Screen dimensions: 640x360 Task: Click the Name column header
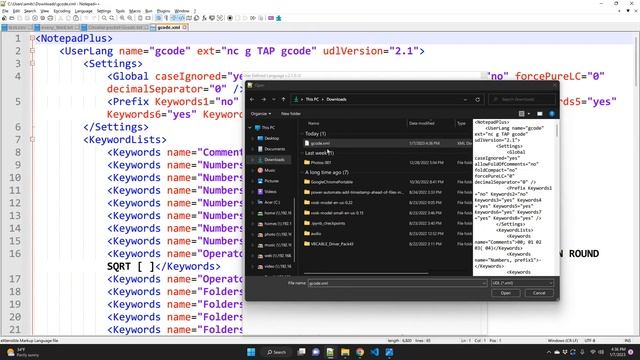313,123
